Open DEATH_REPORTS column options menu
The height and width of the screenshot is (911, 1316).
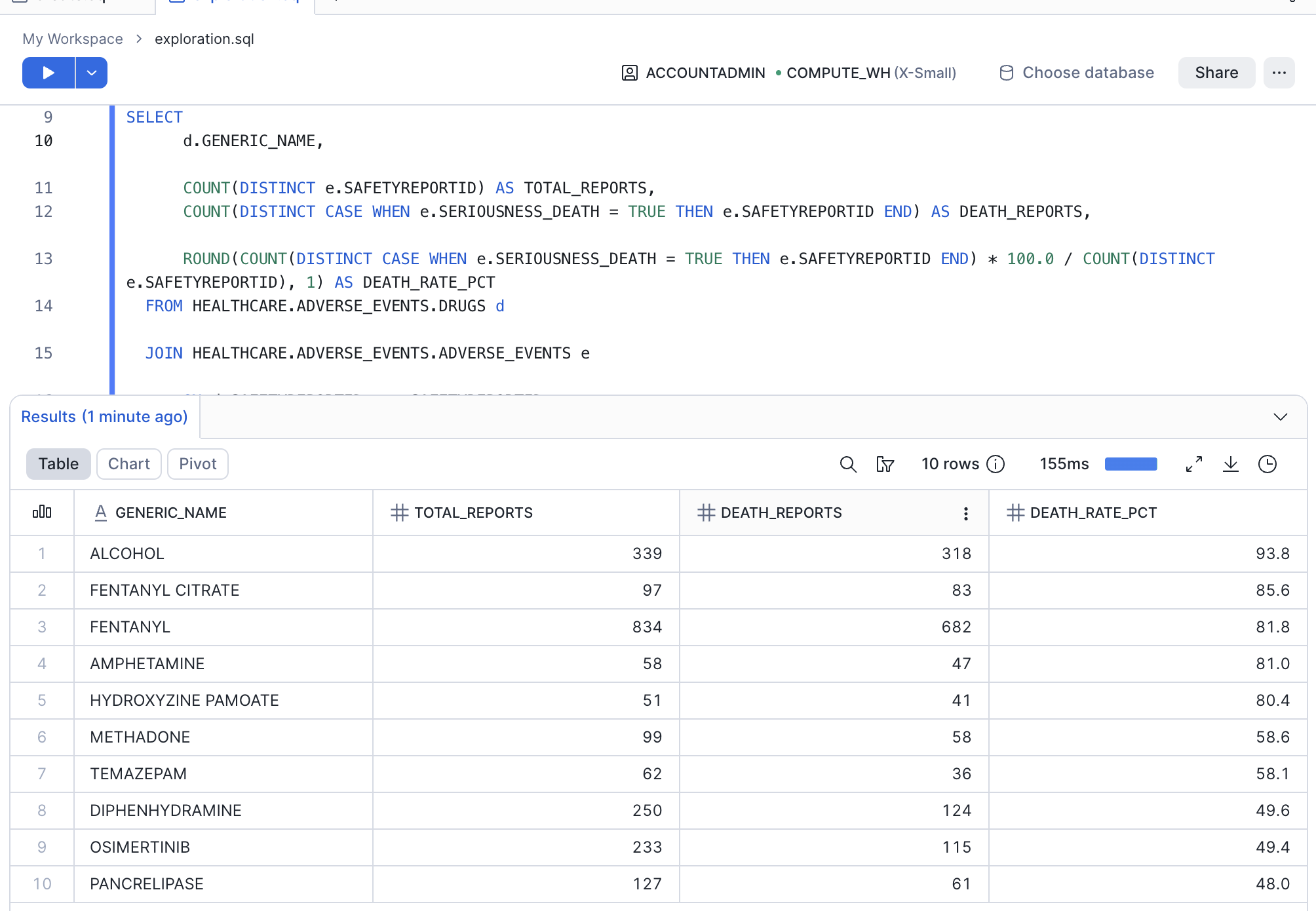pyautogui.click(x=965, y=513)
